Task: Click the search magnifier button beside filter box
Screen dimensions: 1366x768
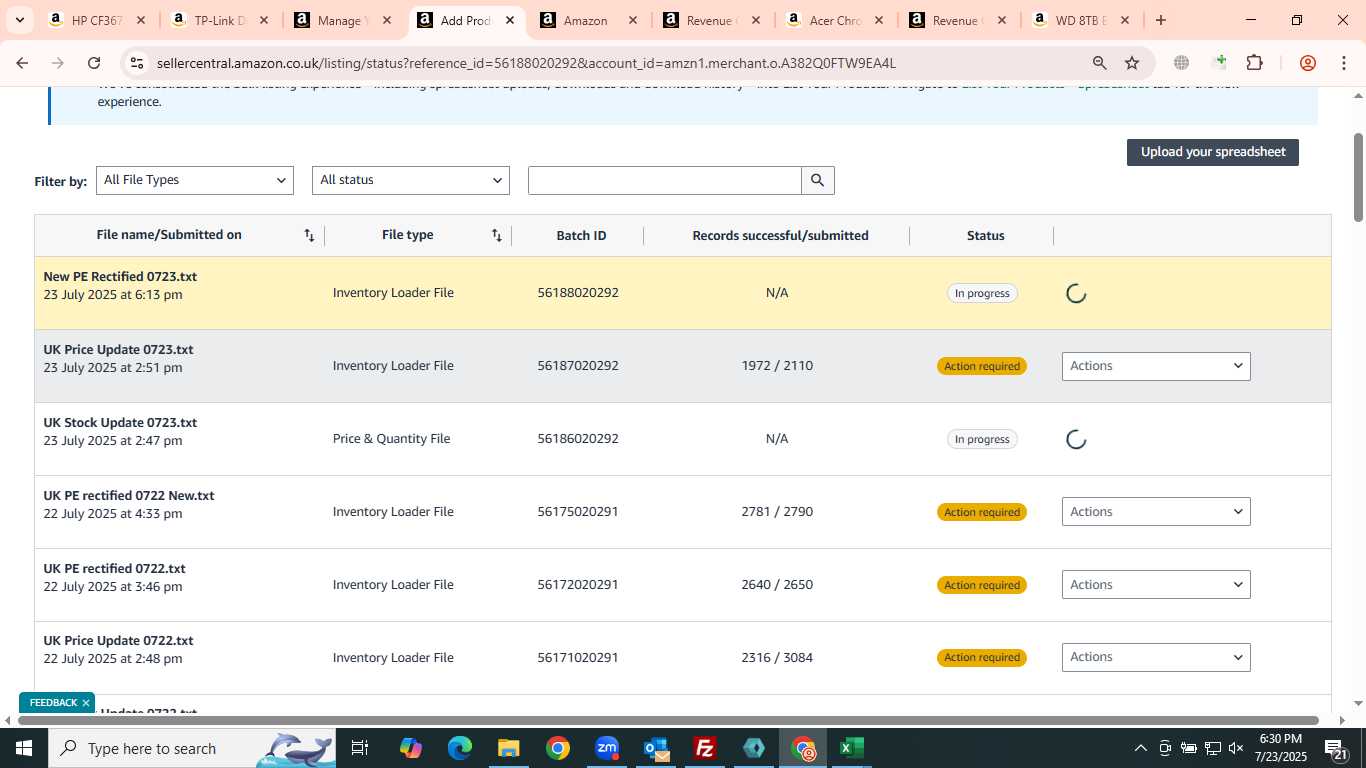Action: (817, 180)
